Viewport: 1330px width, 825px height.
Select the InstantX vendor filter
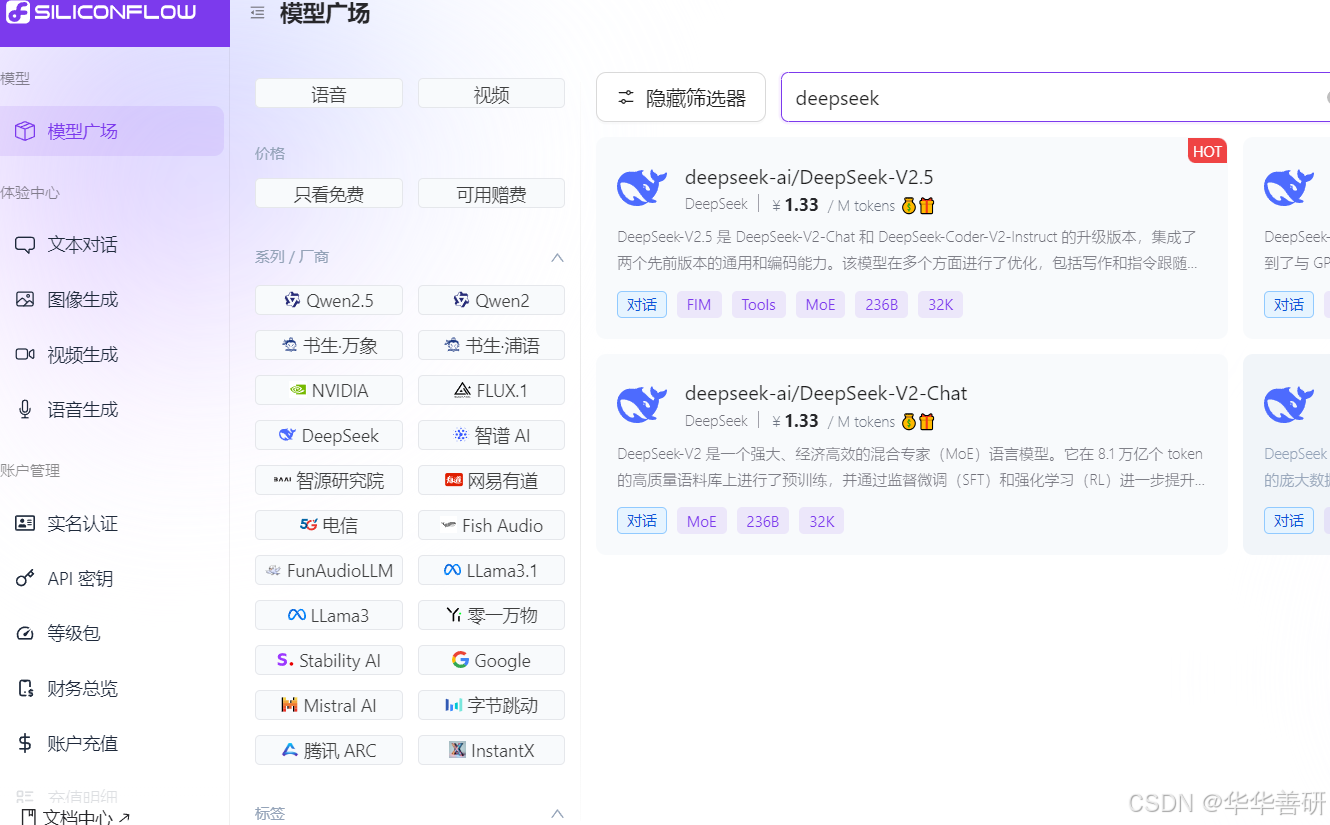(491, 750)
